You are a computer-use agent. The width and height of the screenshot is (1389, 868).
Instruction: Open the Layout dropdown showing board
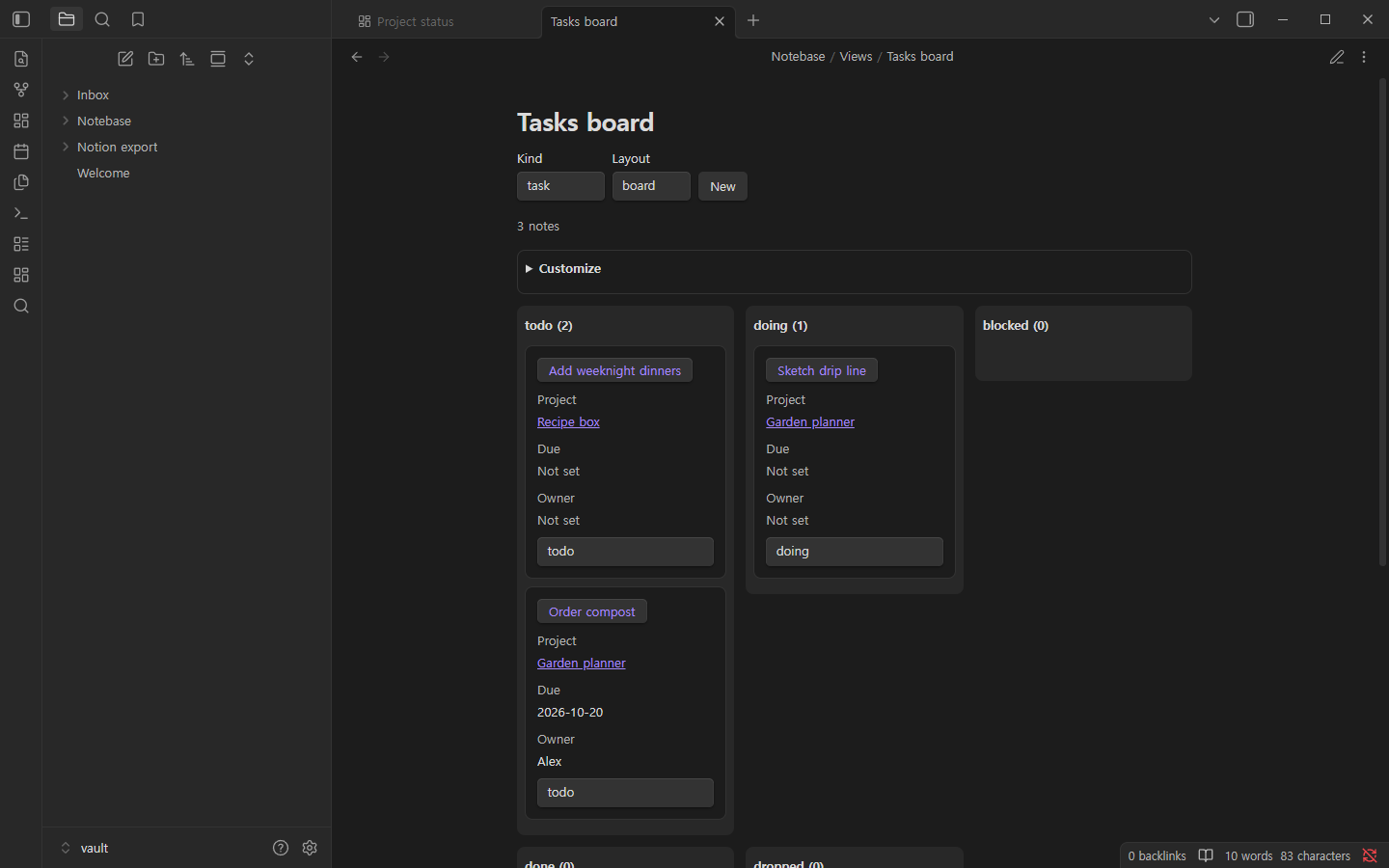coord(651,186)
